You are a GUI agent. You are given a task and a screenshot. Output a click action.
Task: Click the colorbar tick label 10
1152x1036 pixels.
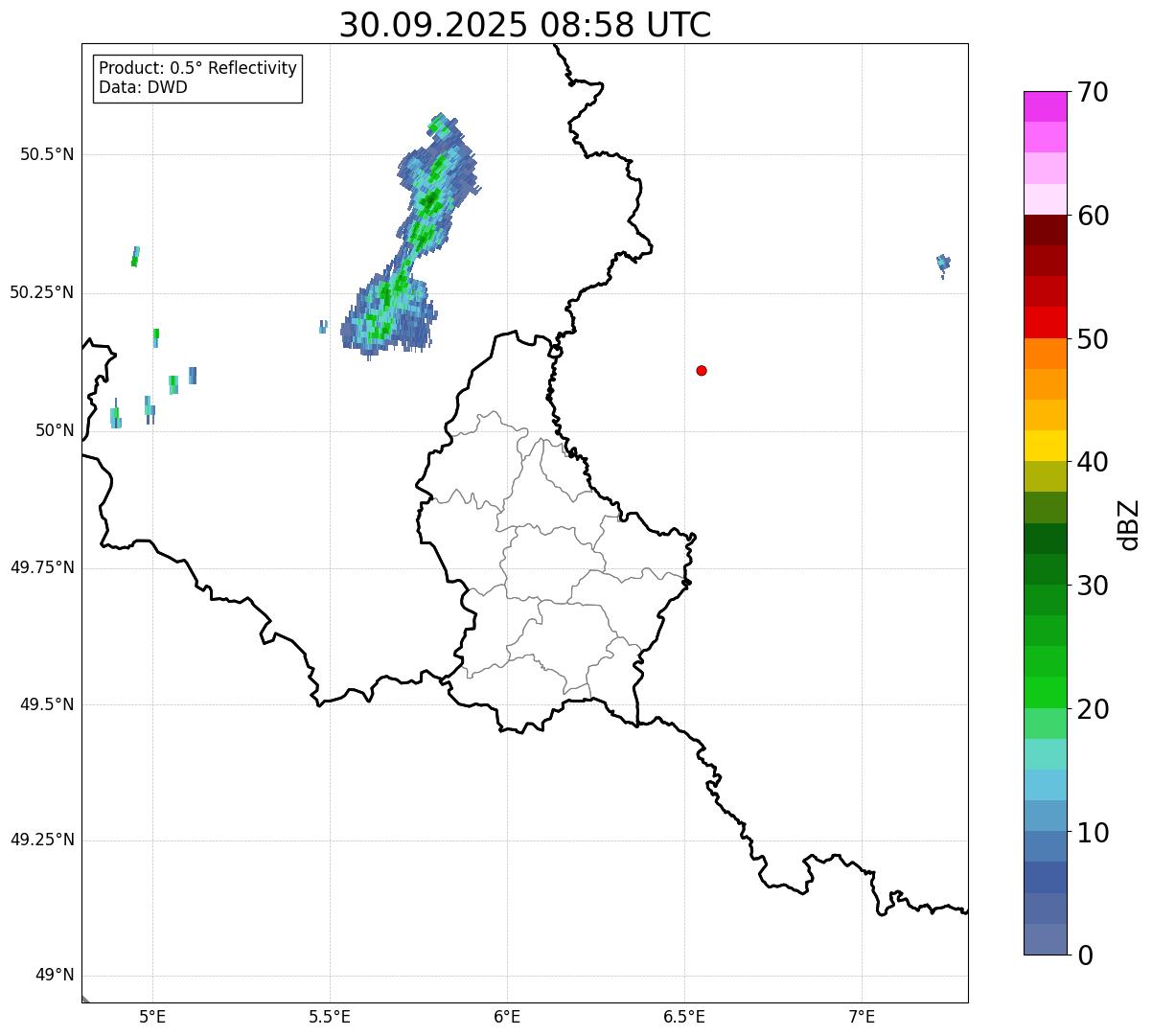[1094, 832]
